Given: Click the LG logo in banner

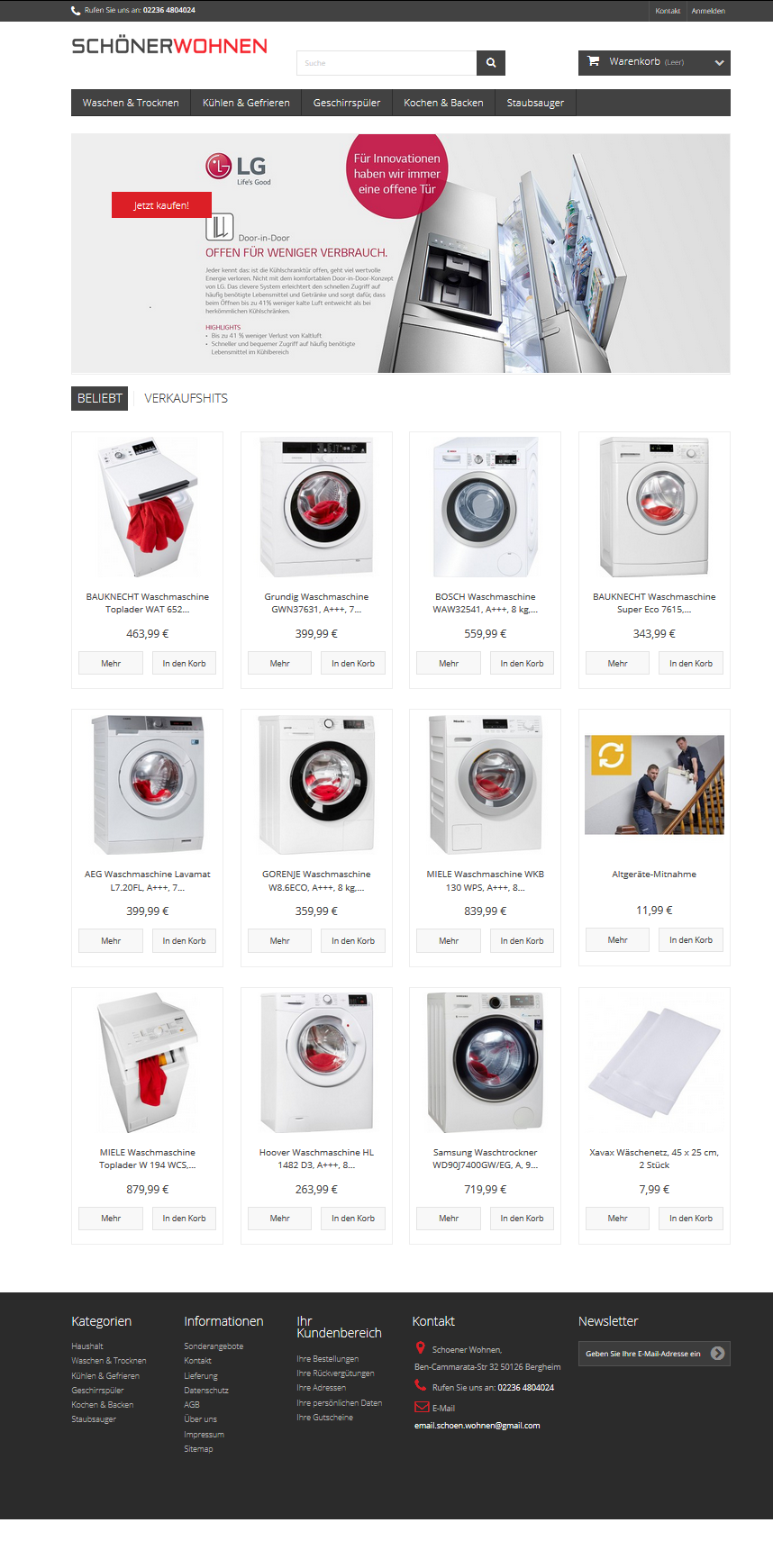Looking at the screenshot, I should [236, 167].
